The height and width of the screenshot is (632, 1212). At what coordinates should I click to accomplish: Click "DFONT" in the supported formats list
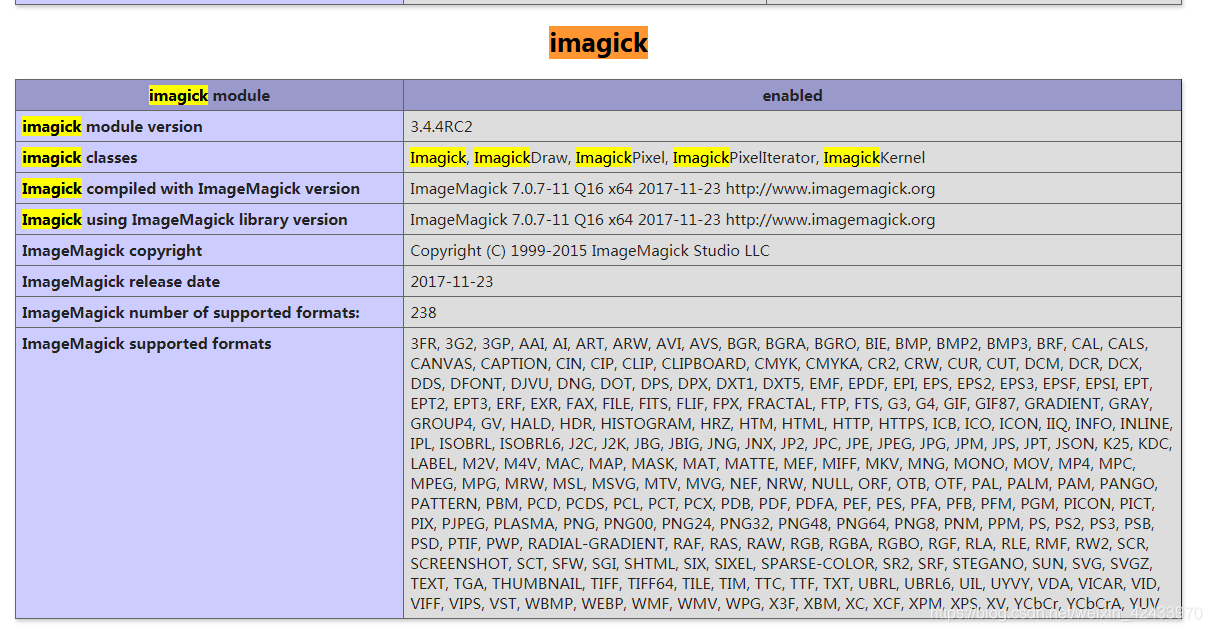click(476, 384)
